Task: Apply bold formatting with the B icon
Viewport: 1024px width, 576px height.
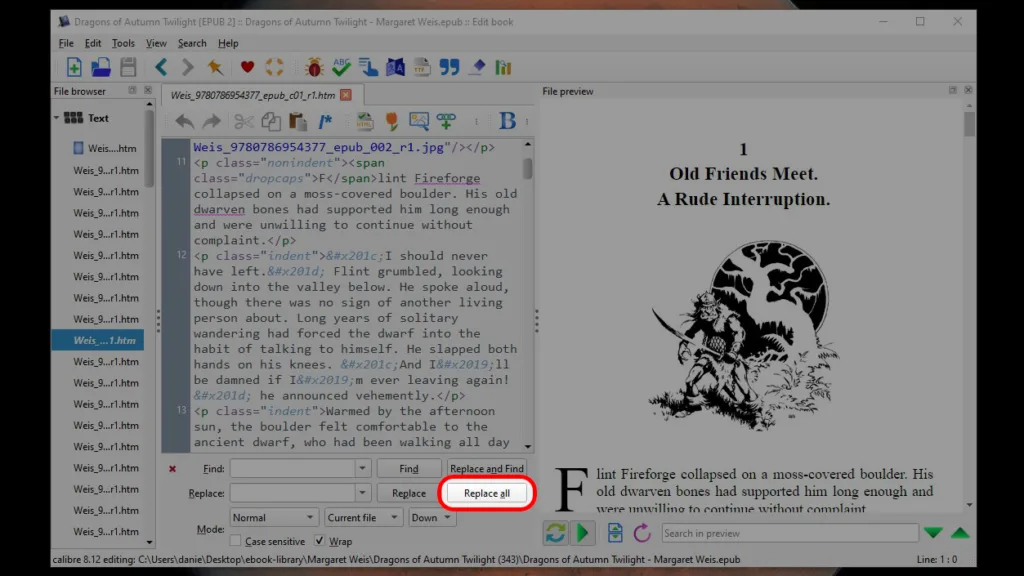Action: click(x=507, y=121)
